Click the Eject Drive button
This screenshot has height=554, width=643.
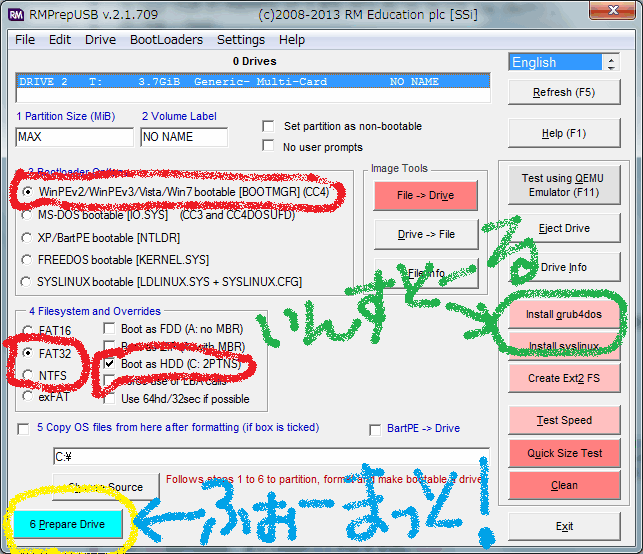(564, 228)
